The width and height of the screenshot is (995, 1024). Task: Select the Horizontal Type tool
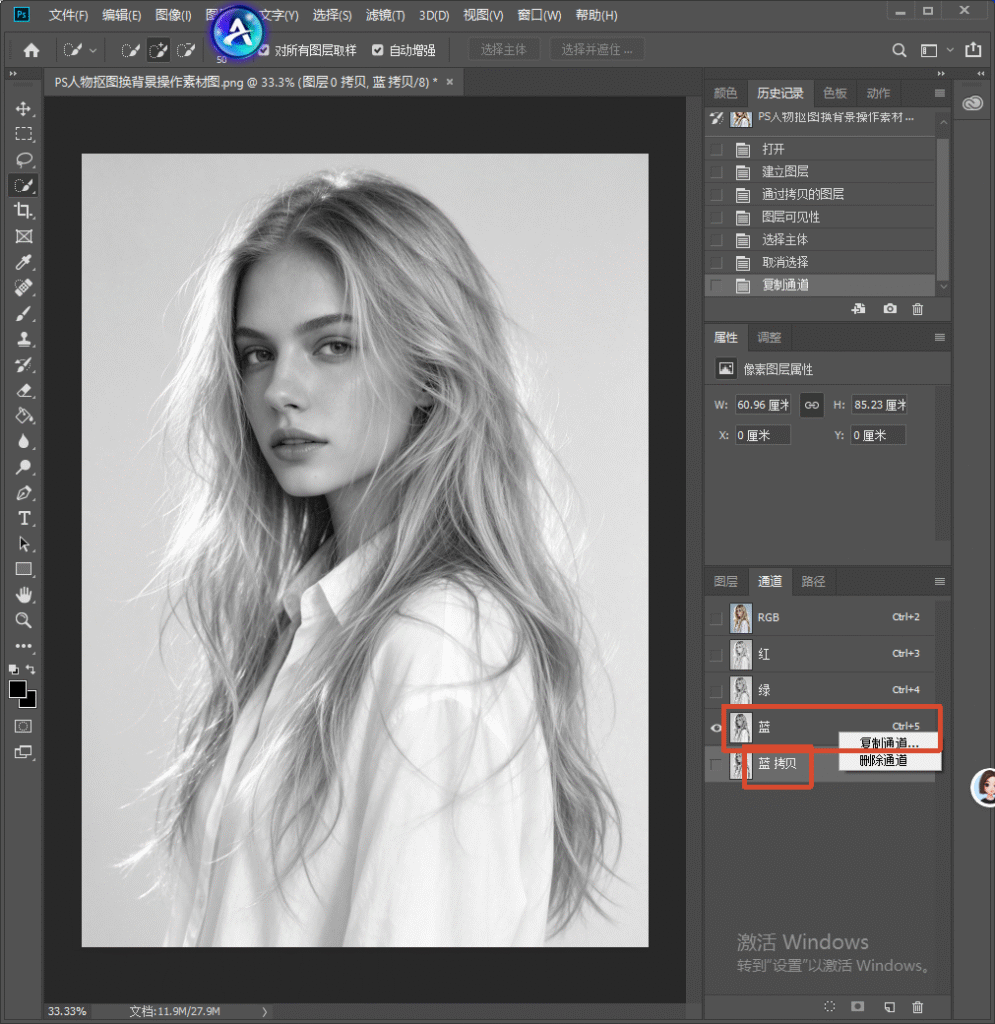[x=24, y=519]
